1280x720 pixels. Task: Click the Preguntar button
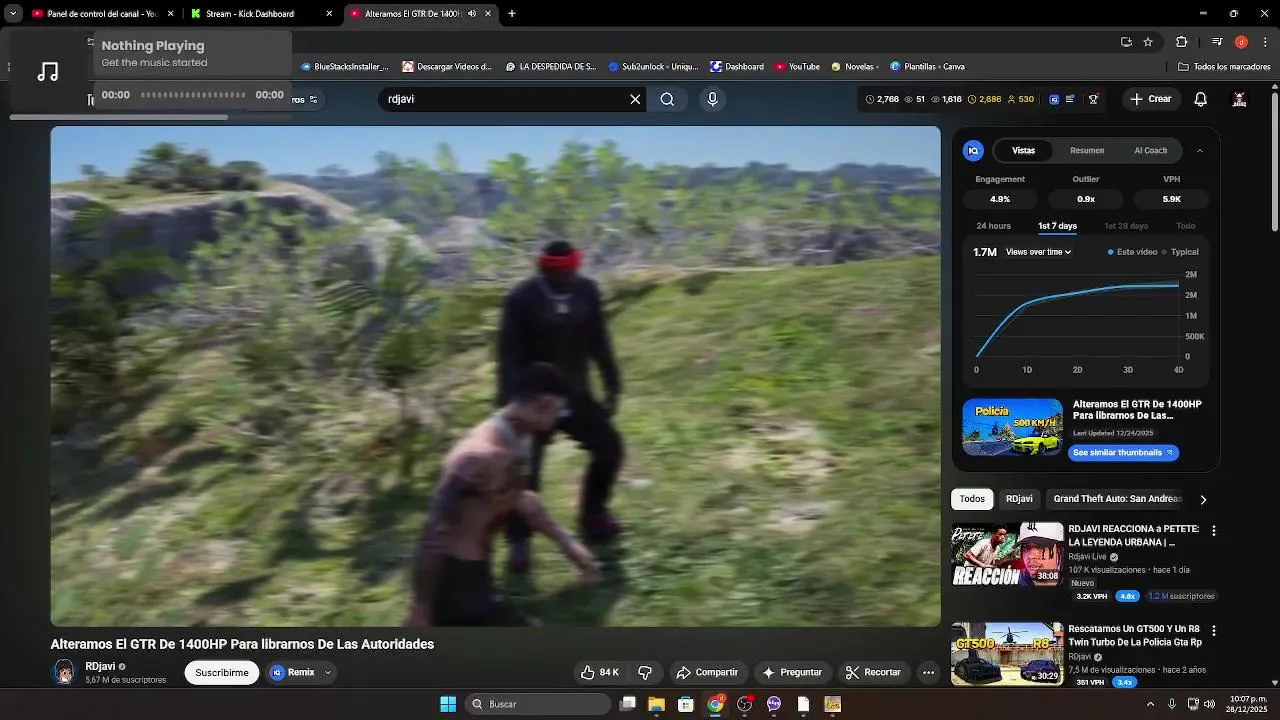[x=792, y=672]
